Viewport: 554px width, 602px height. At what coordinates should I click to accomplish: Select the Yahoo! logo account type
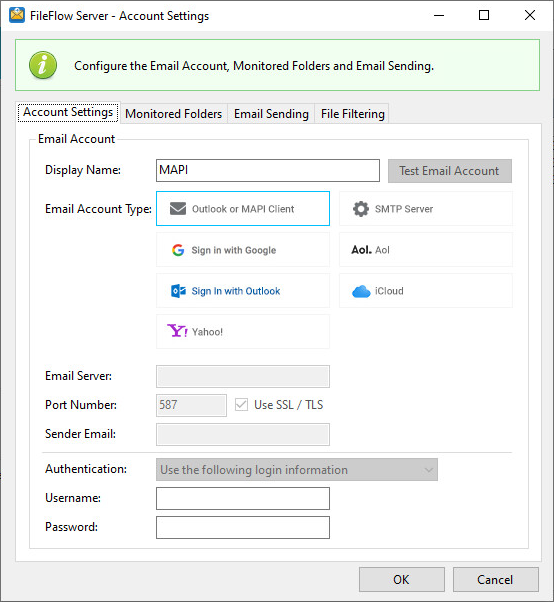click(x=177, y=331)
